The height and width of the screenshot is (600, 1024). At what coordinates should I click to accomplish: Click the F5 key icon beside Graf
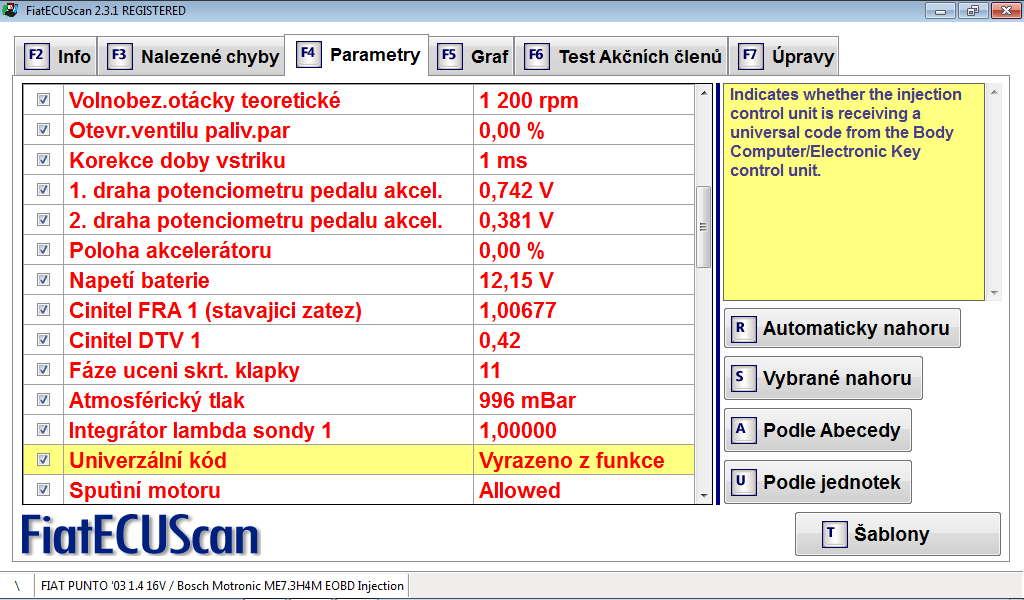(x=450, y=56)
